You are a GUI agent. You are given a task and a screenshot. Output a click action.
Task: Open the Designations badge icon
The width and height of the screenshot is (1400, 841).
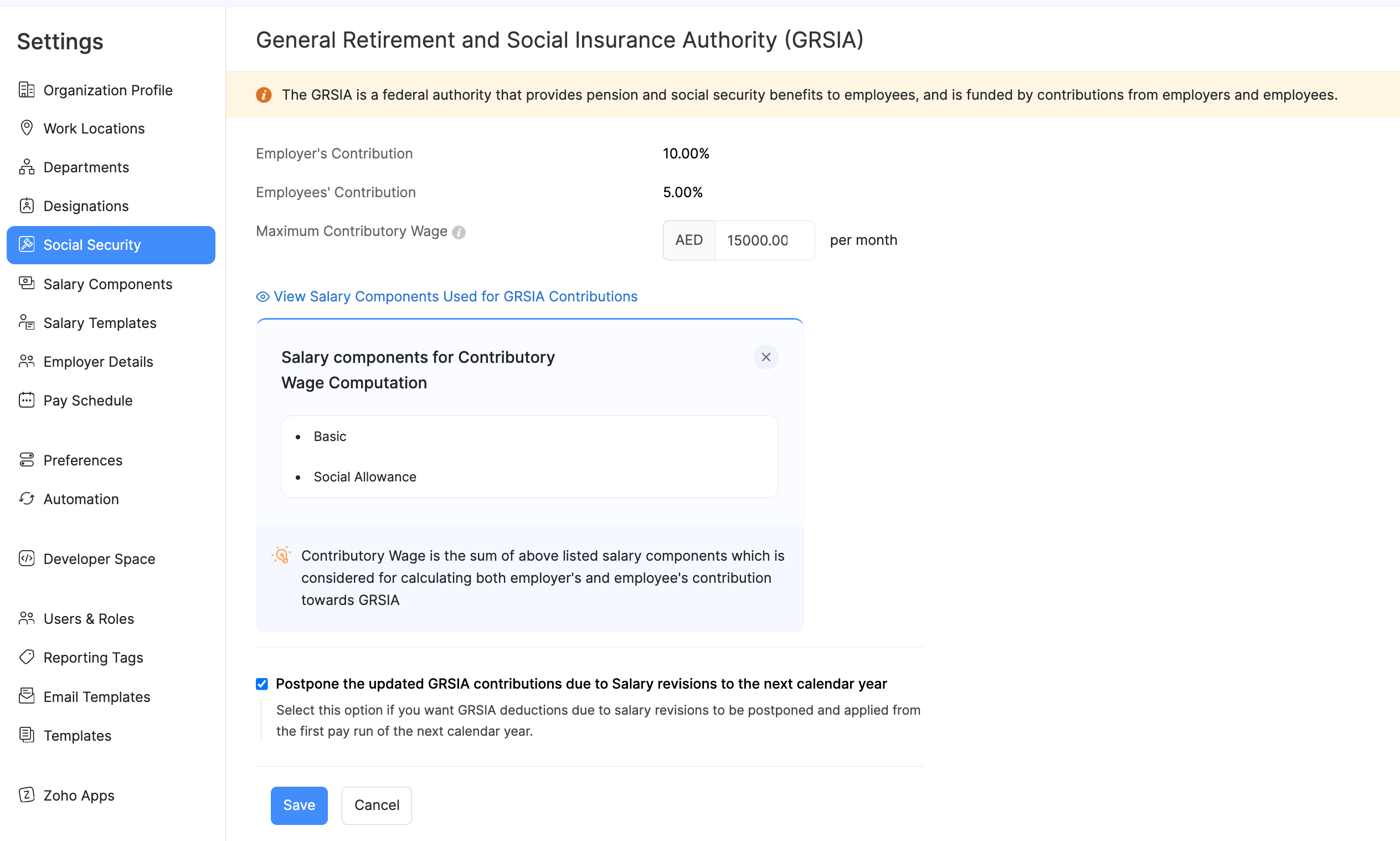pyautogui.click(x=27, y=205)
